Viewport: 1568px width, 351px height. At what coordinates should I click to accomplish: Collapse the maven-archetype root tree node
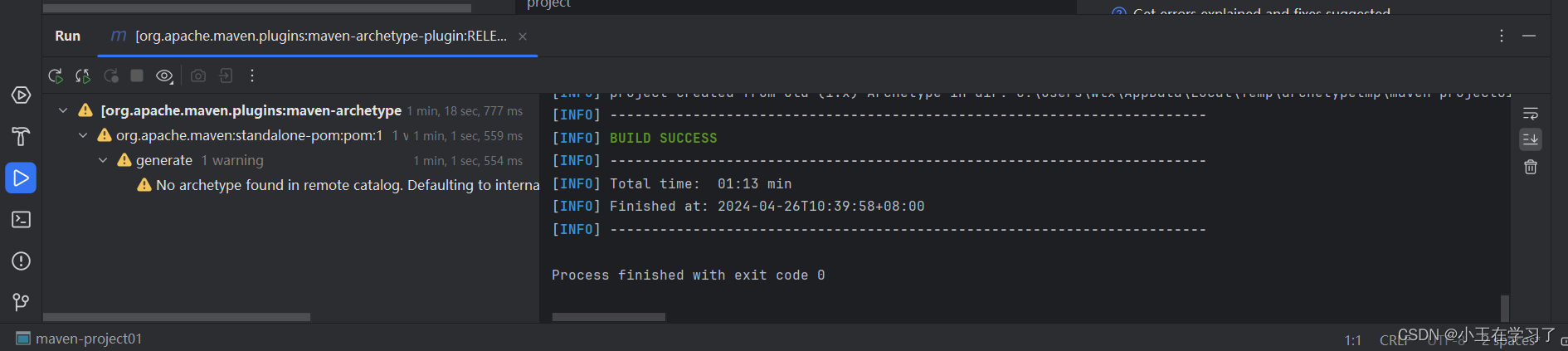click(x=63, y=110)
